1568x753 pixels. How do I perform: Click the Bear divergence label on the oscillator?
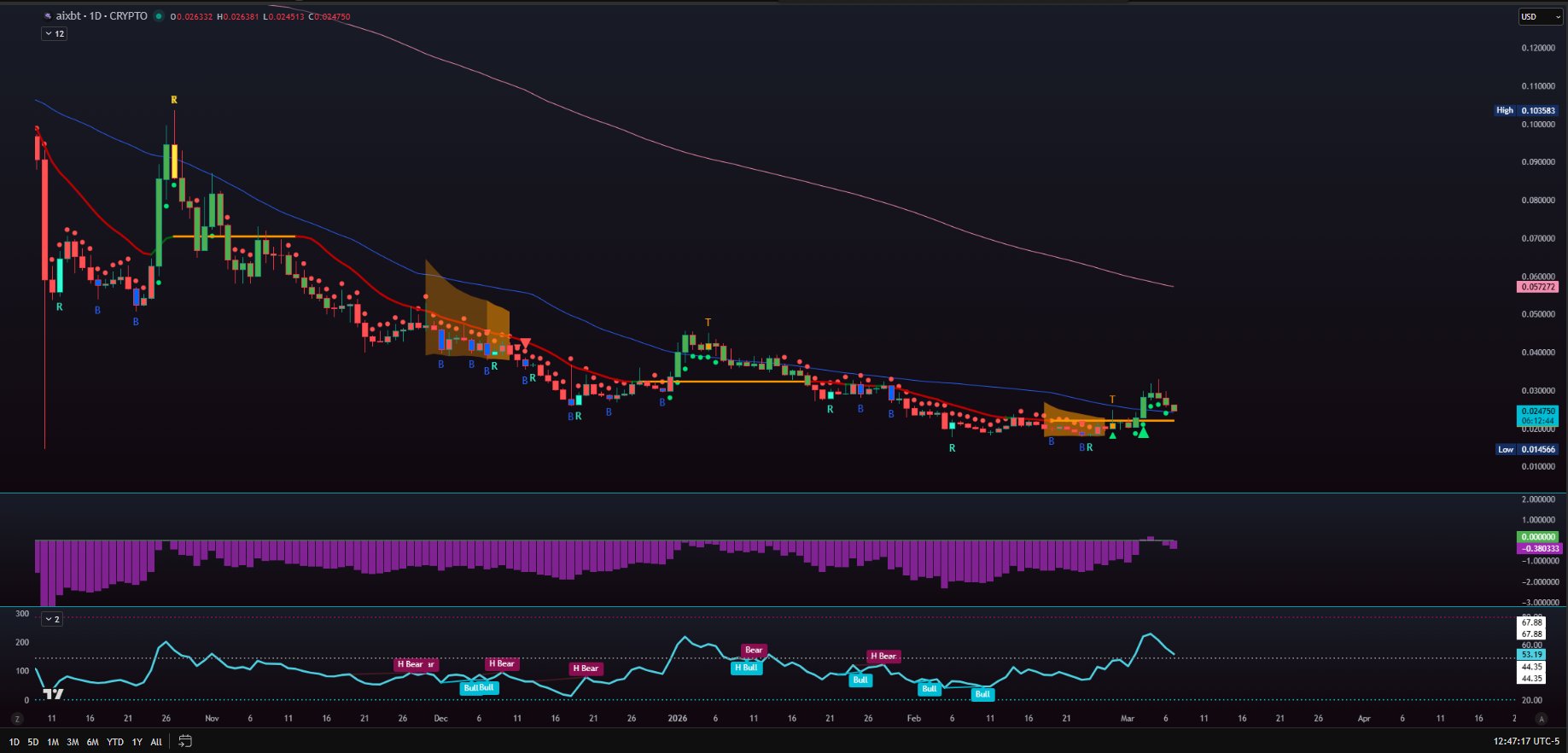tap(753, 650)
